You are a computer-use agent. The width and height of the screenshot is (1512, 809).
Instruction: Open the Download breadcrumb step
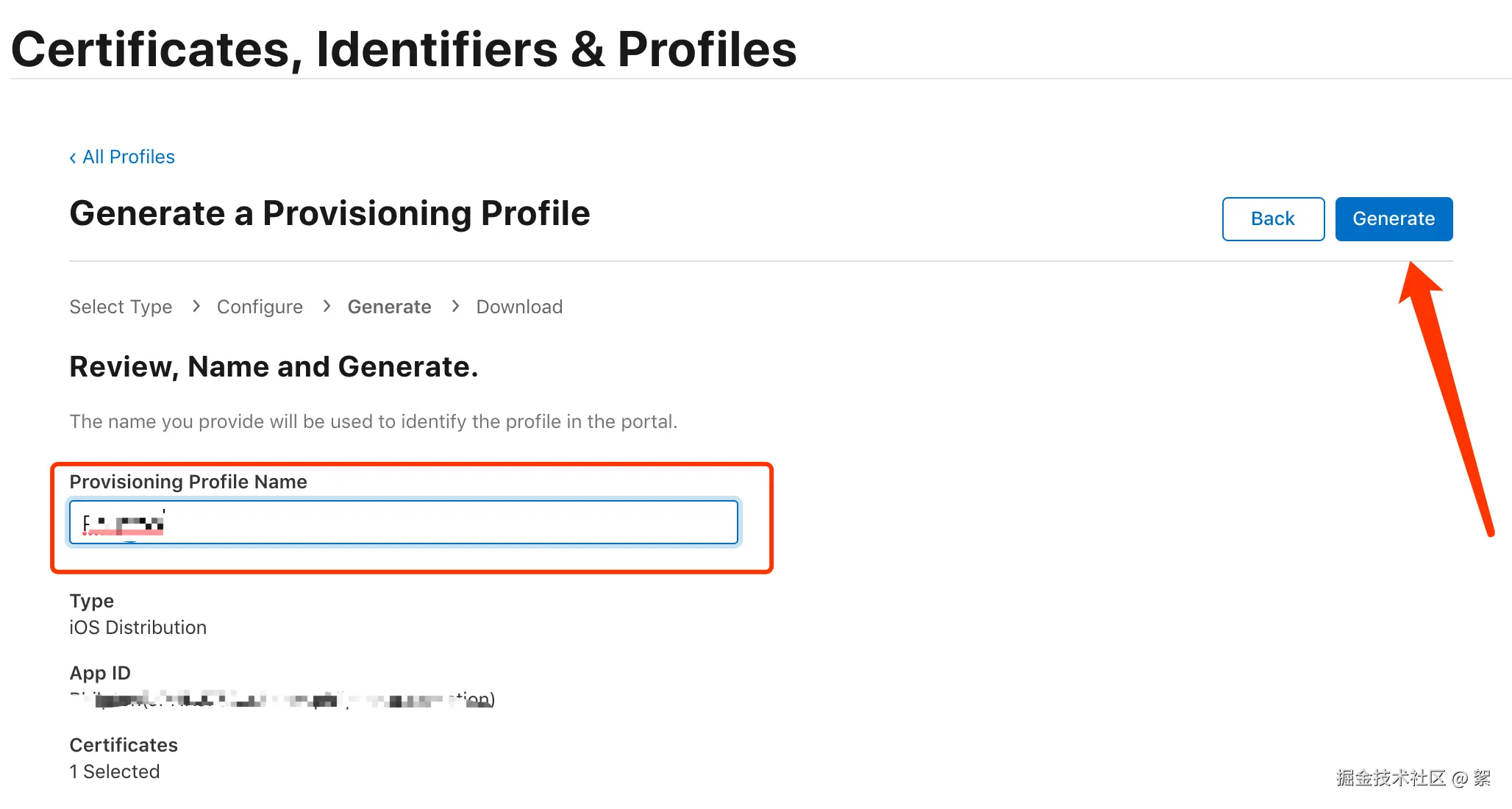519,307
